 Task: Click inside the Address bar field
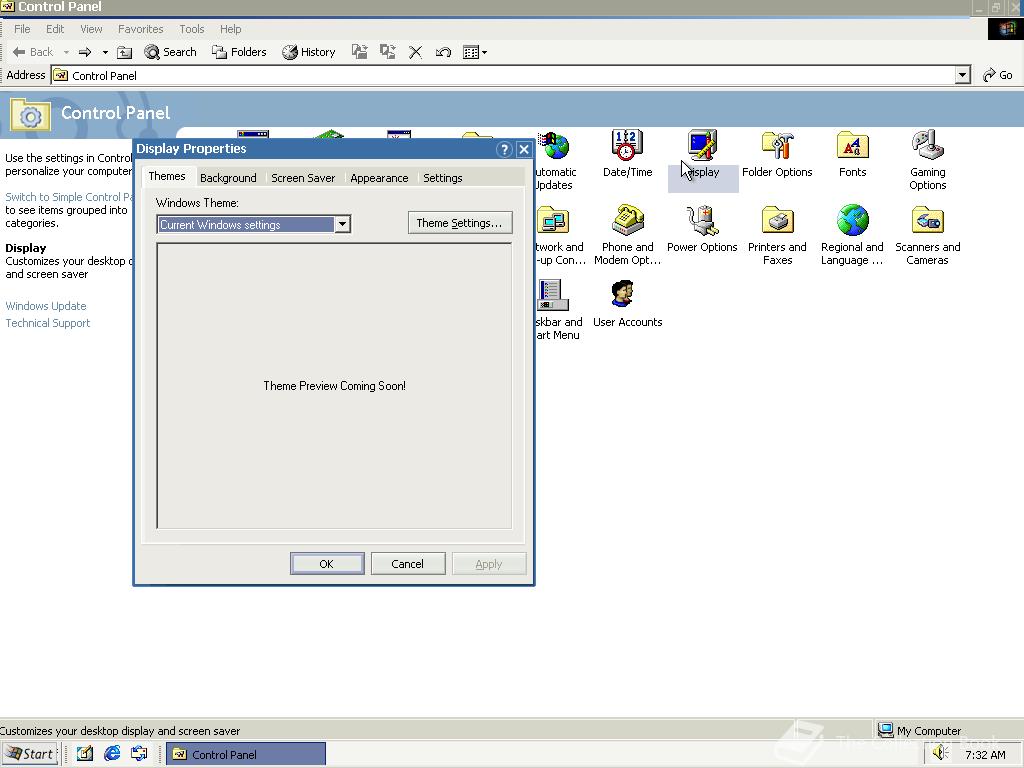[503, 75]
